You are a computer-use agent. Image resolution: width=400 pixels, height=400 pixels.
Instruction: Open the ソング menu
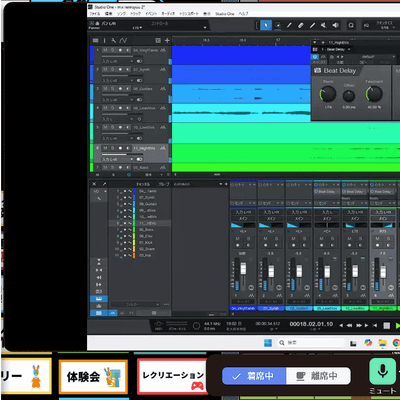tap(121, 14)
